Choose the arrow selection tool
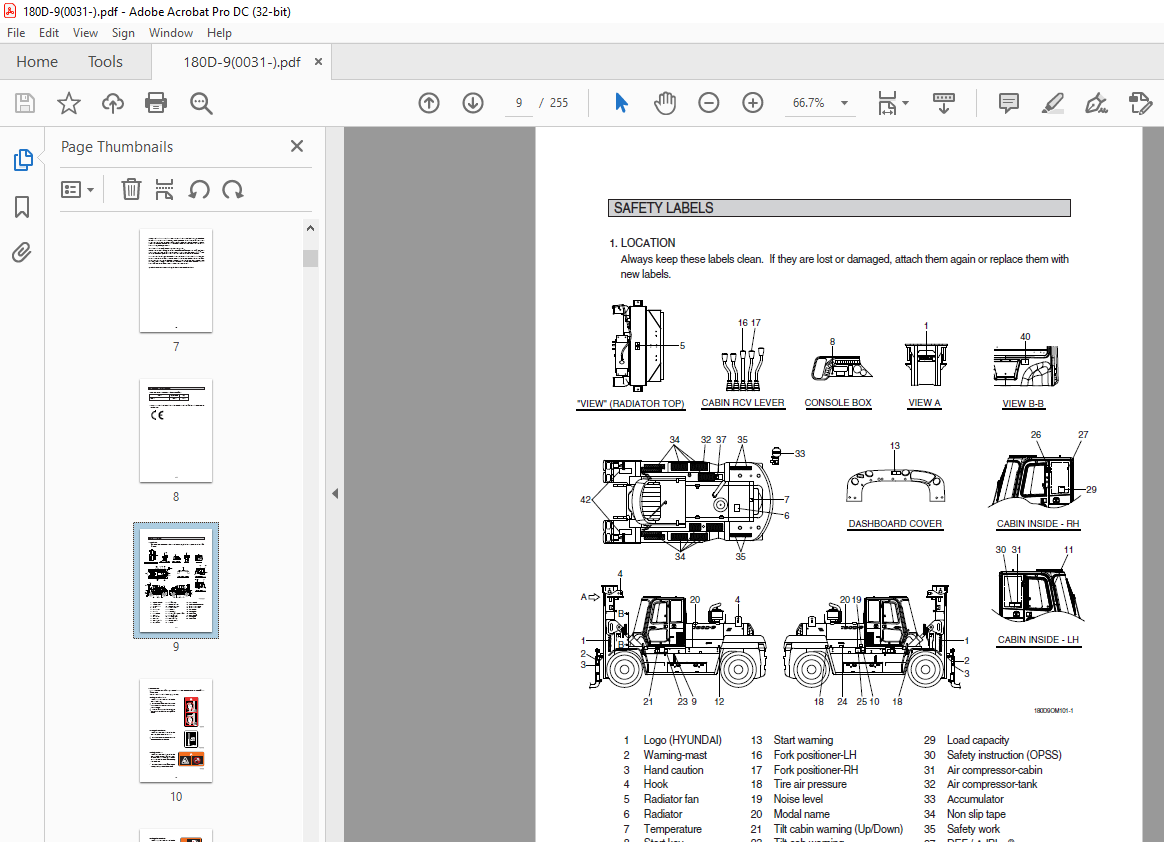This screenshot has width=1164, height=842. pyautogui.click(x=621, y=103)
